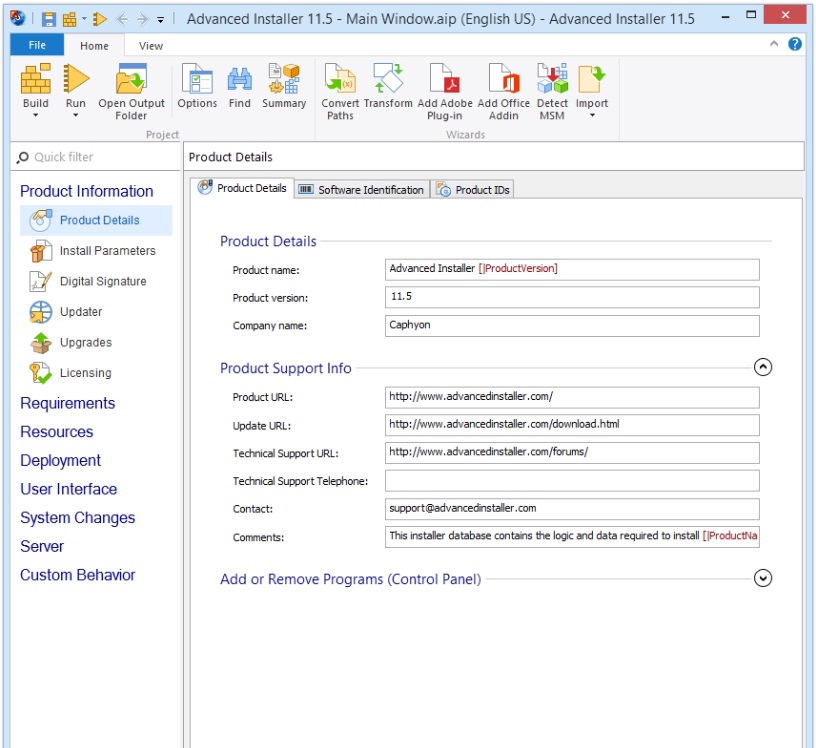This screenshot has height=748, width=816.
Task: Open Output Folder from the ribbon
Action: (131, 92)
